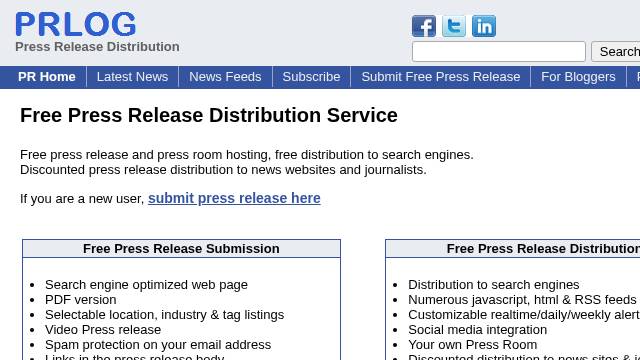This screenshot has height=360, width=640.
Task: Click 'Numerous javascript, html & RSS feeds' item
Action: point(522,300)
